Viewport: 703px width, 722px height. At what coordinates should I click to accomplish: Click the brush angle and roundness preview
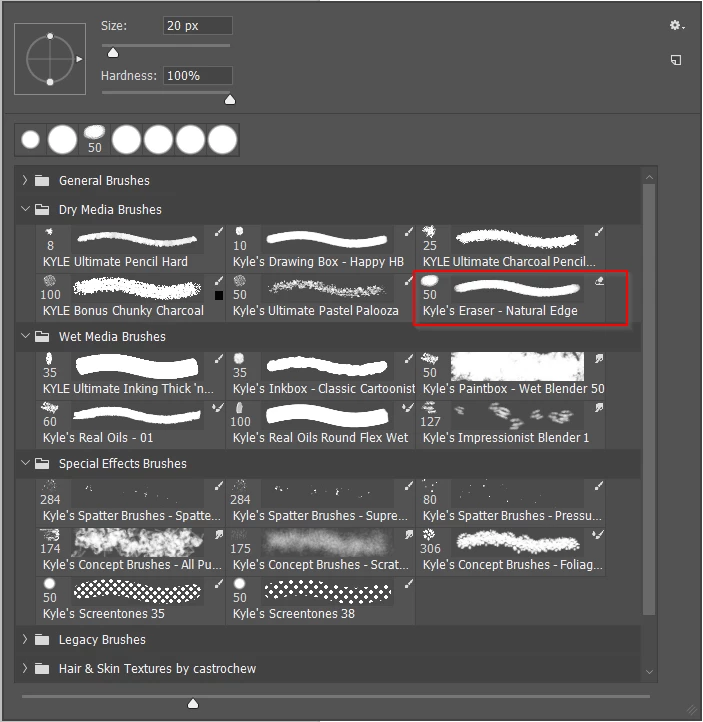(50, 59)
